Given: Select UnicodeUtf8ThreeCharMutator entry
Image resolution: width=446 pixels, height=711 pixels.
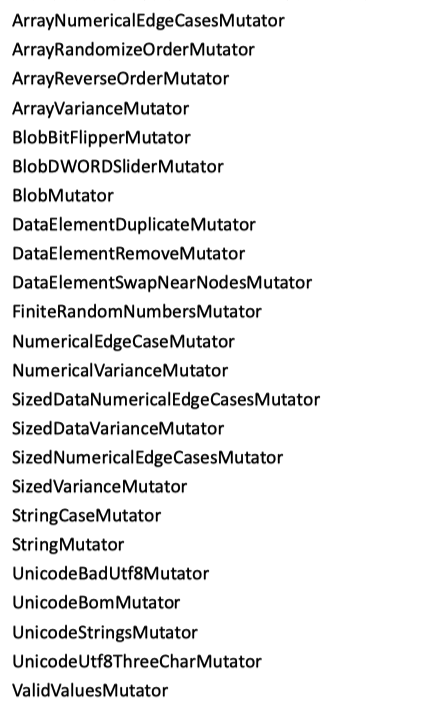Looking at the screenshot, I should point(137,662).
